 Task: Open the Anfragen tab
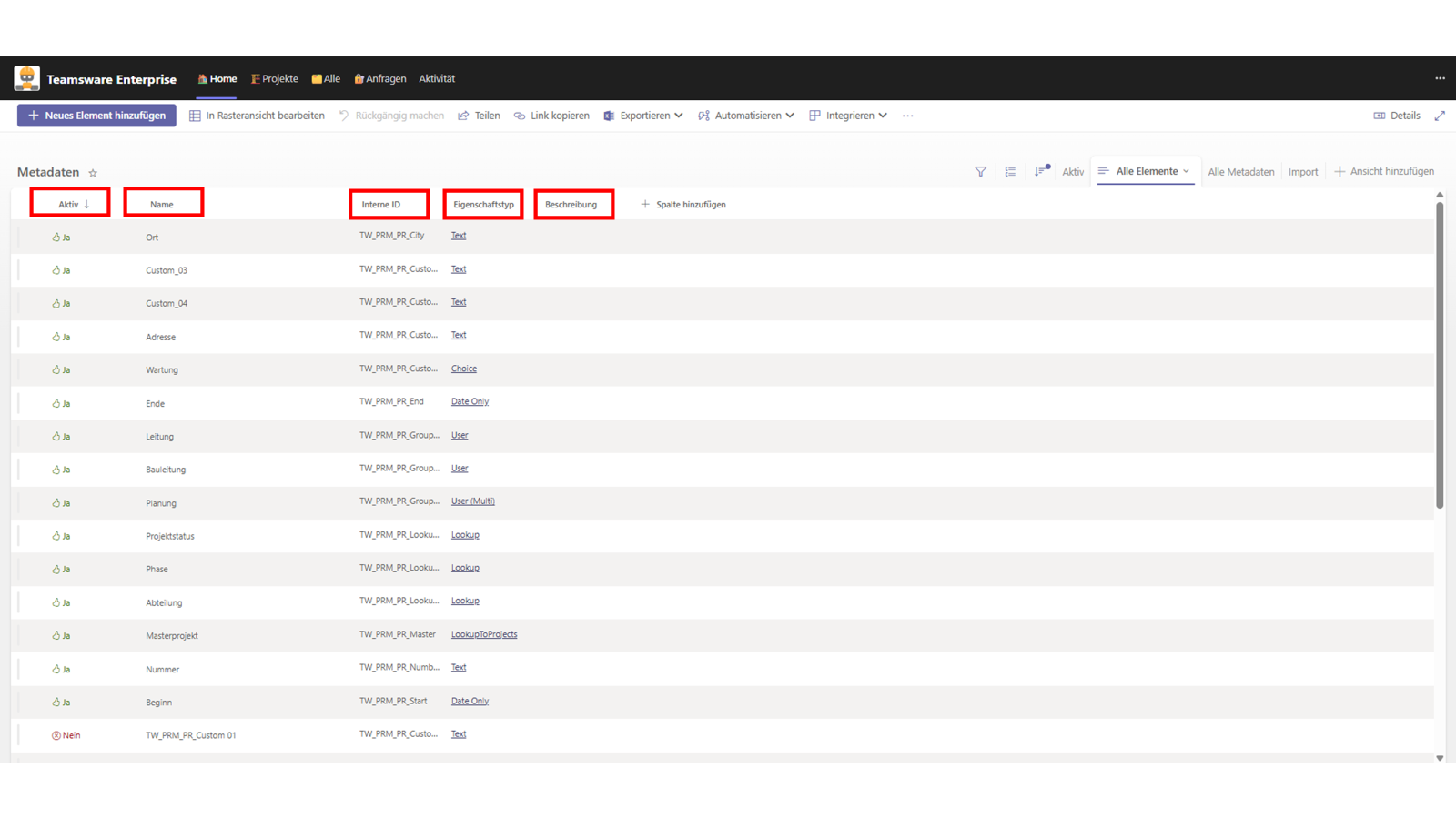tap(380, 79)
